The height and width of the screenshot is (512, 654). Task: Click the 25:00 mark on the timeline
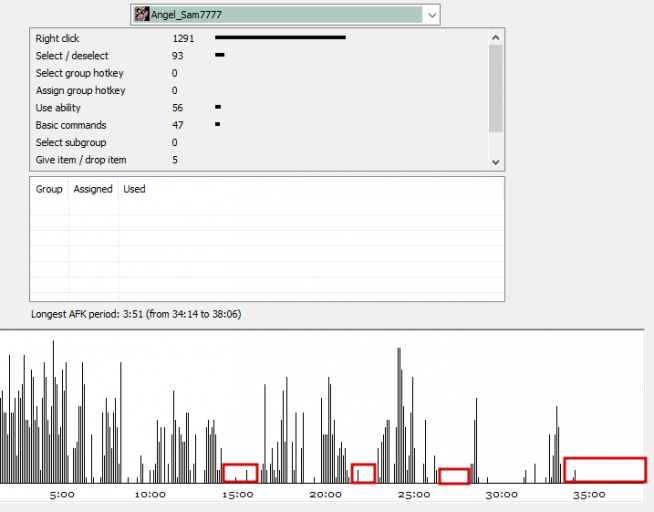[x=414, y=495]
